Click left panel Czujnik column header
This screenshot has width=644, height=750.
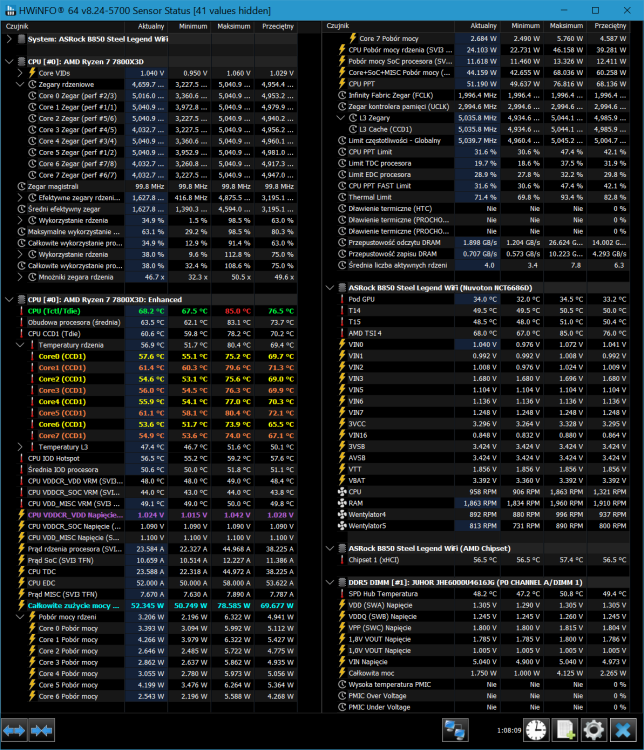63,26
